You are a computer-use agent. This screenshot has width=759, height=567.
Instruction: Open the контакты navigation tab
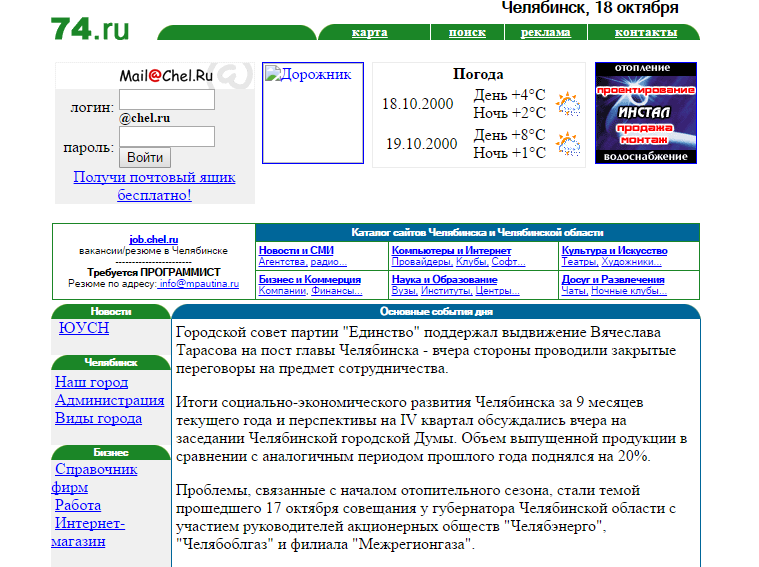point(646,32)
